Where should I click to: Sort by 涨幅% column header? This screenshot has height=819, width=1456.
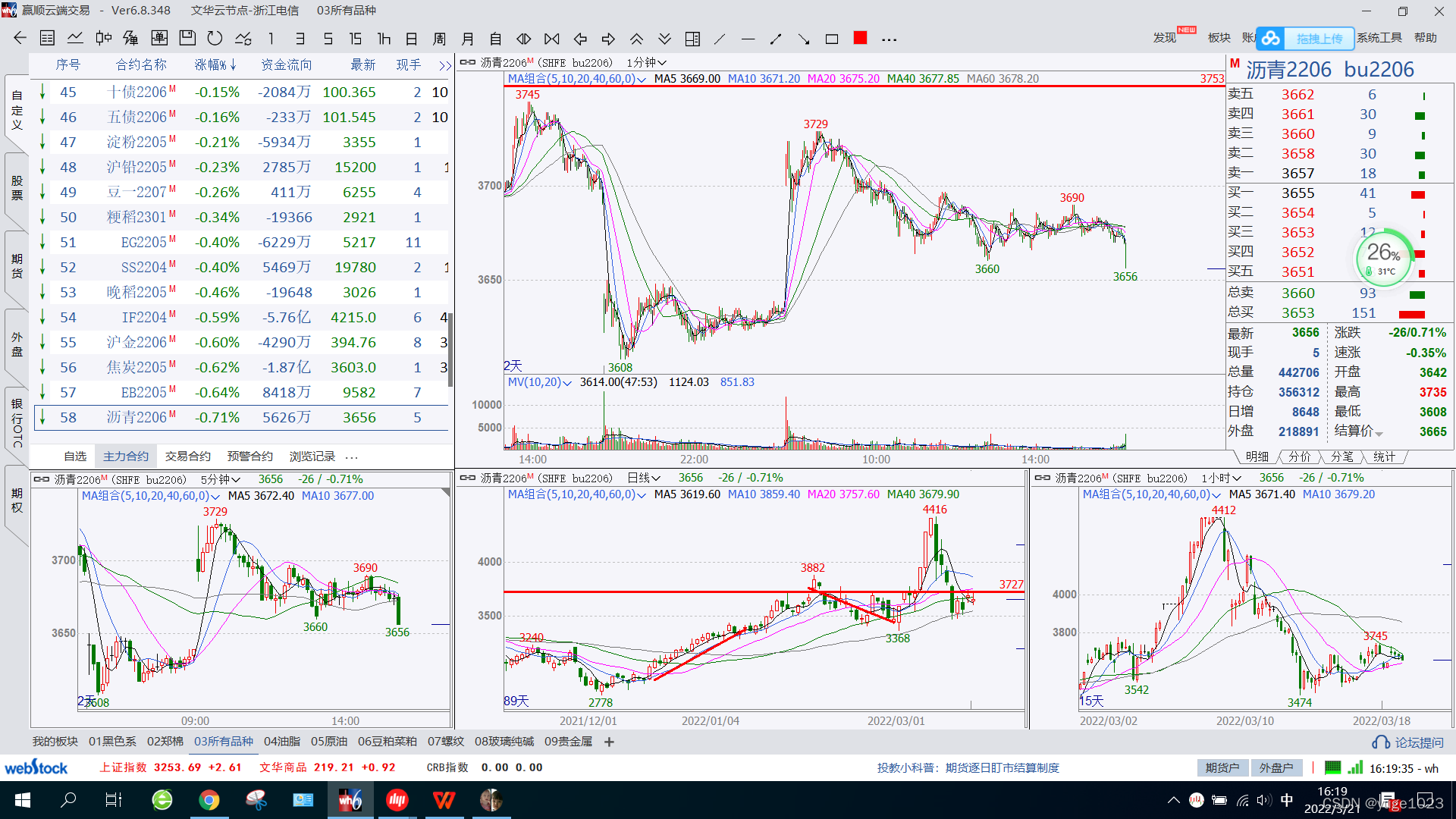pyautogui.click(x=215, y=65)
